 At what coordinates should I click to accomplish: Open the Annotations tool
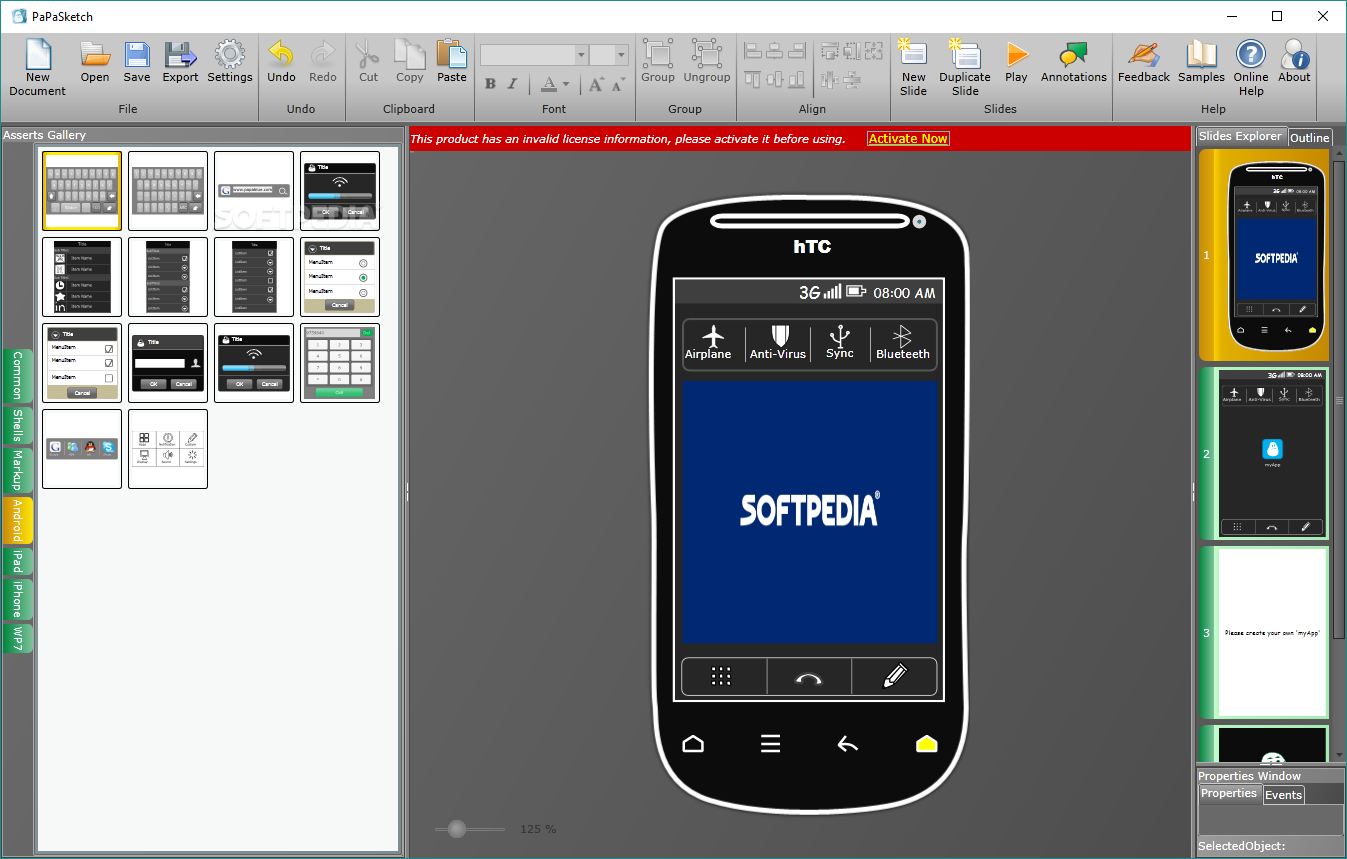(x=1074, y=62)
